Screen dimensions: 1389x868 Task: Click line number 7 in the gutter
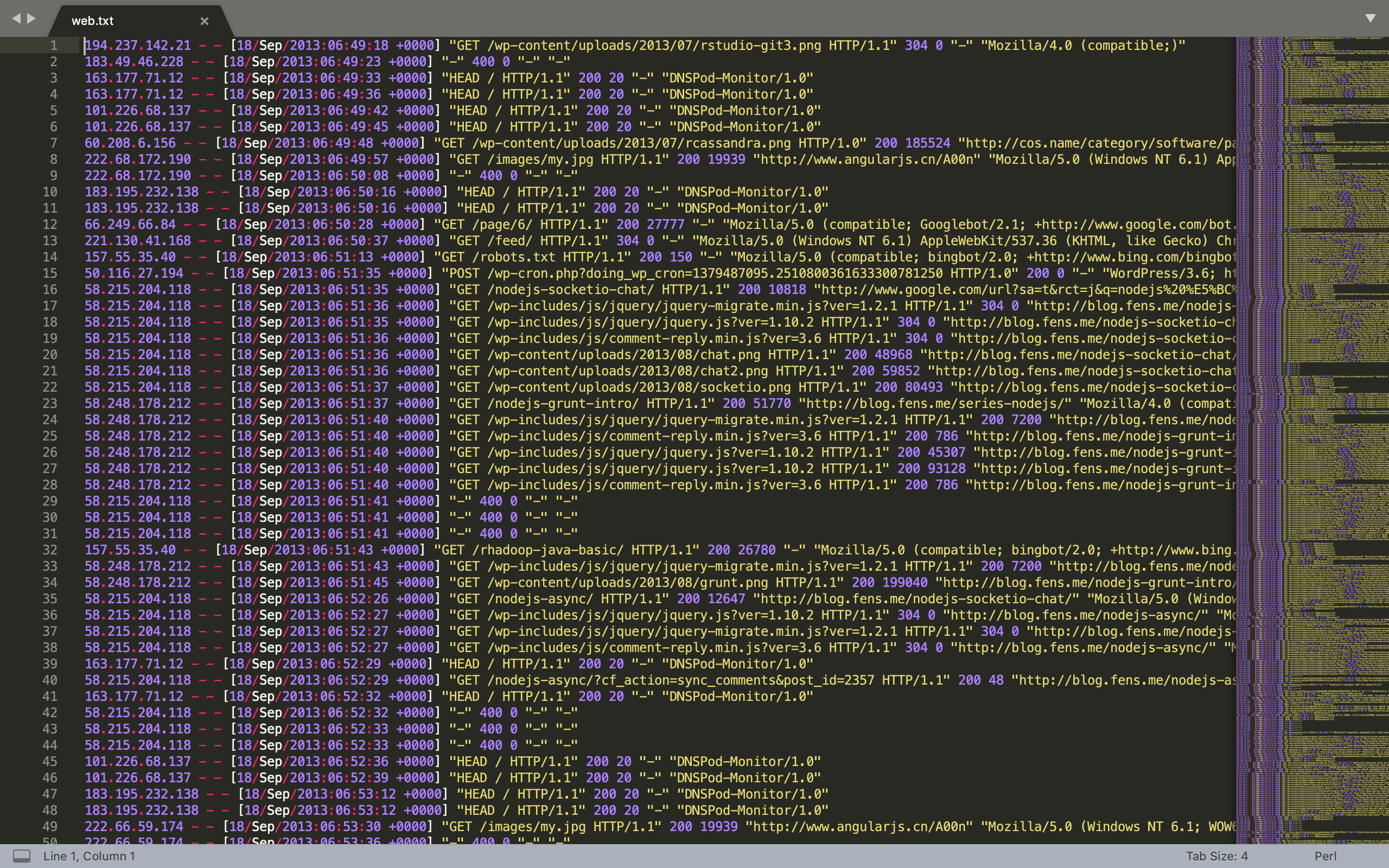[x=53, y=143]
